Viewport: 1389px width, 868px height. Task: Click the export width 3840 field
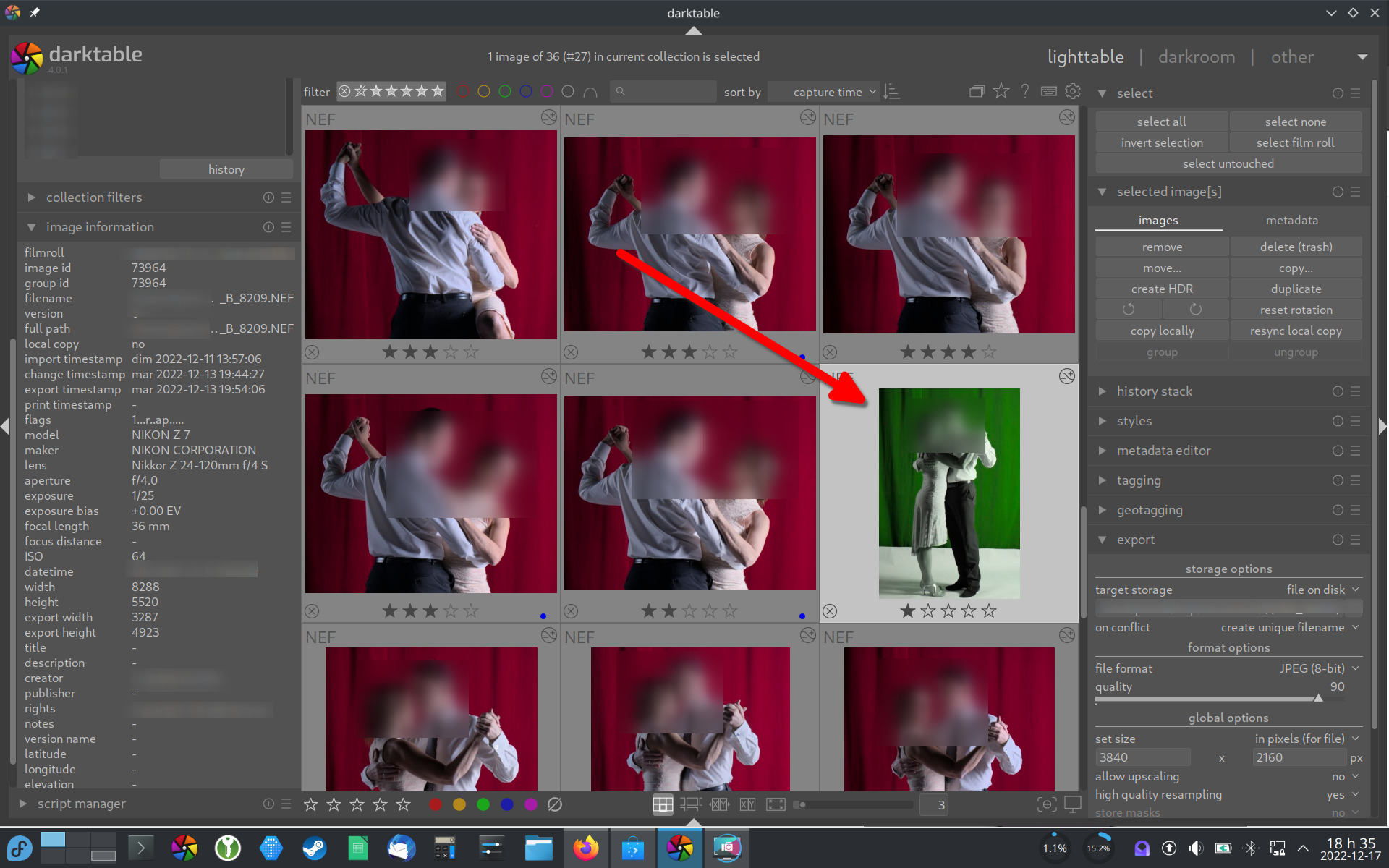[1142, 757]
